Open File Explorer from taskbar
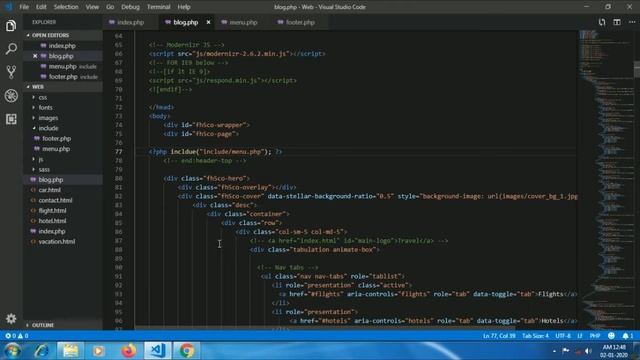The height and width of the screenshot is (360, 640). pos(70,351)
